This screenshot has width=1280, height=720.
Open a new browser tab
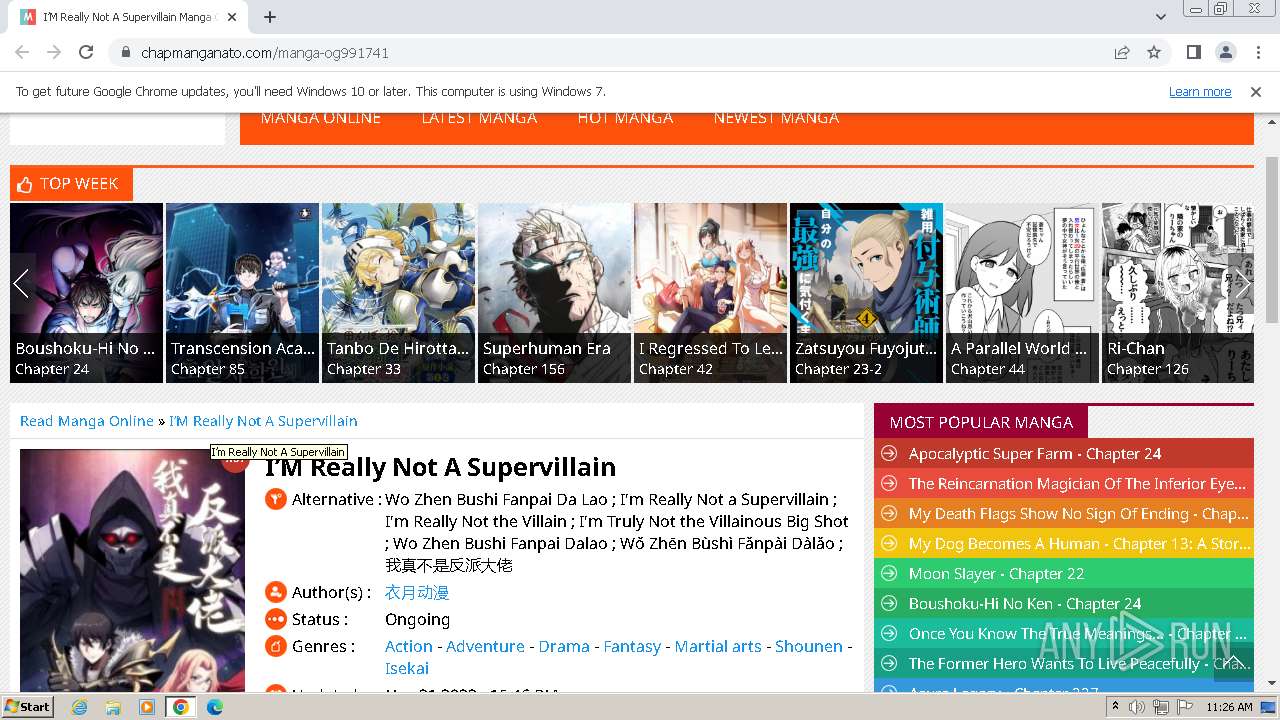click(x=270, y=17)
